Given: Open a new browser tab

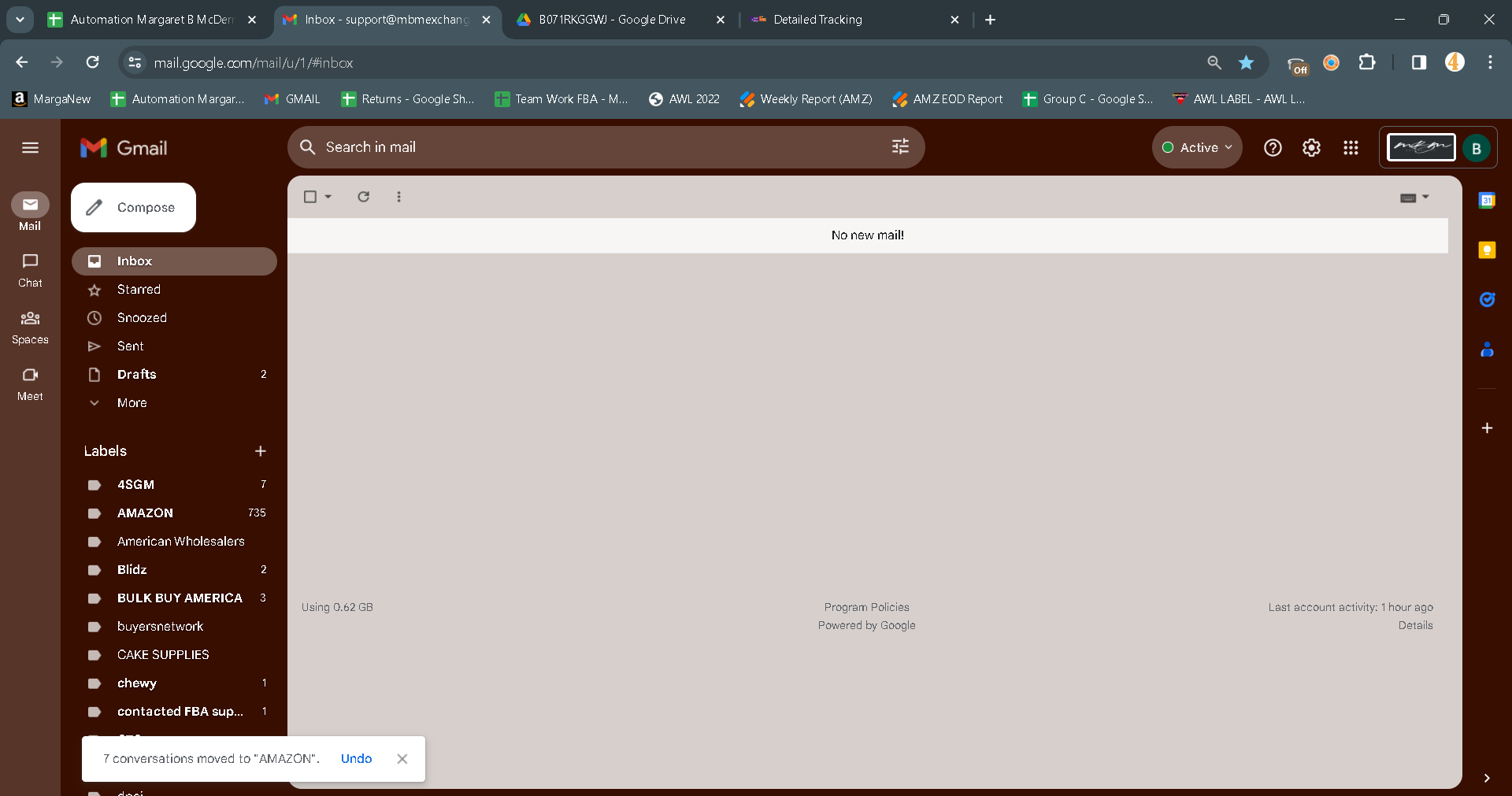Looking at the screenshot, I should pos(990,20).
